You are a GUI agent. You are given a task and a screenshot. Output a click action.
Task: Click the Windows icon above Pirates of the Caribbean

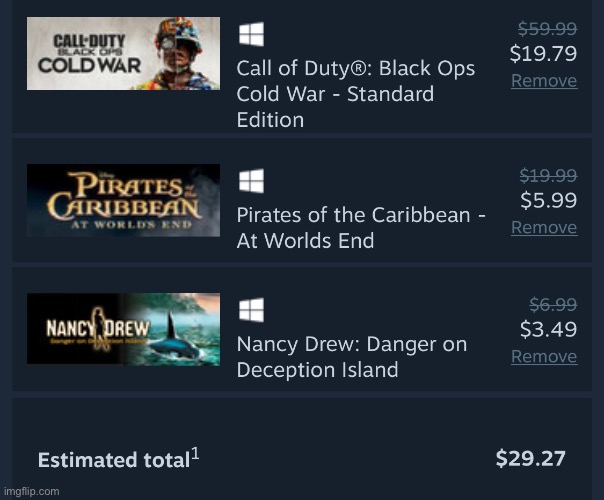click(x=251, y=181)
